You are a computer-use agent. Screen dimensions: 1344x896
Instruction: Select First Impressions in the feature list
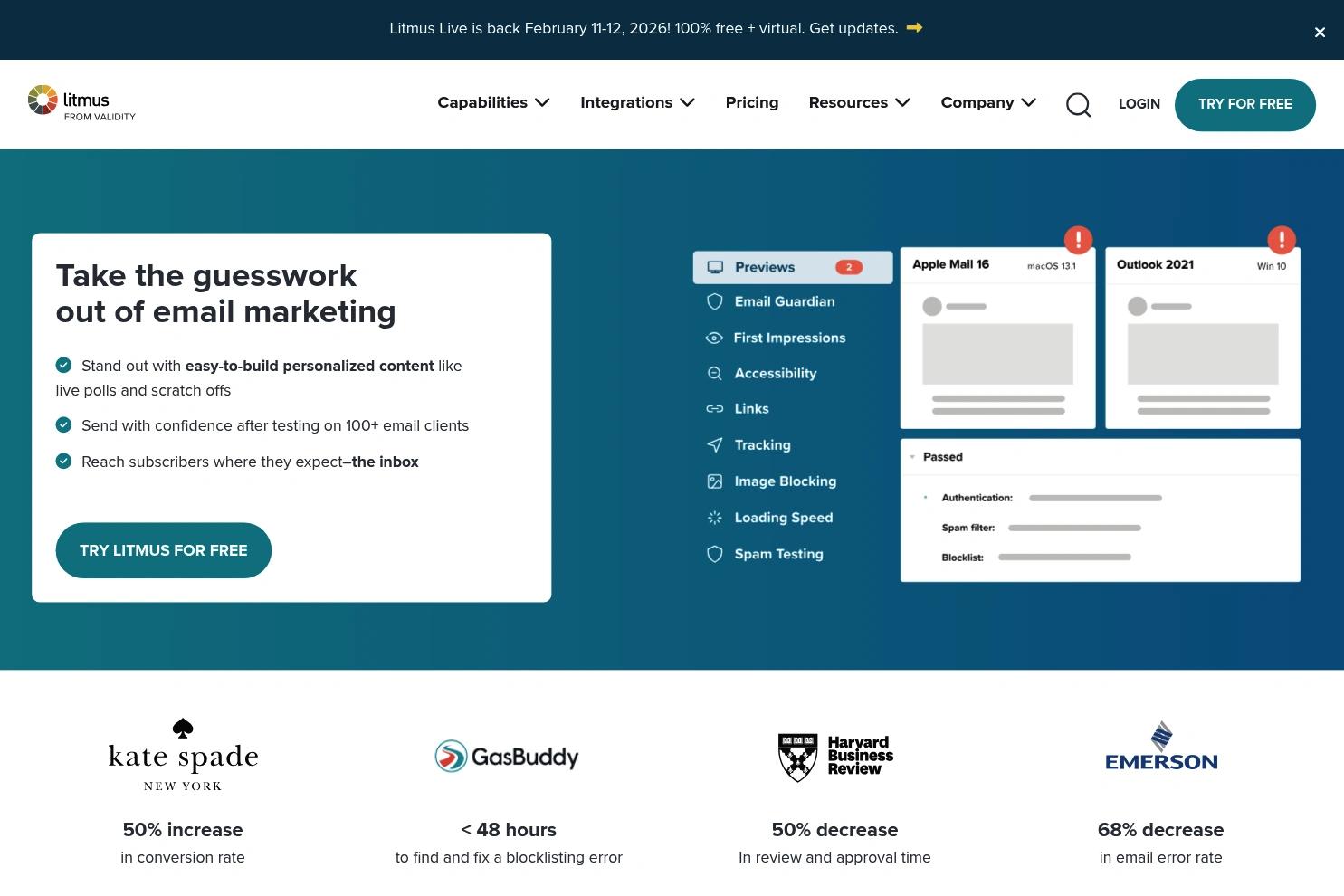point(789,338)
